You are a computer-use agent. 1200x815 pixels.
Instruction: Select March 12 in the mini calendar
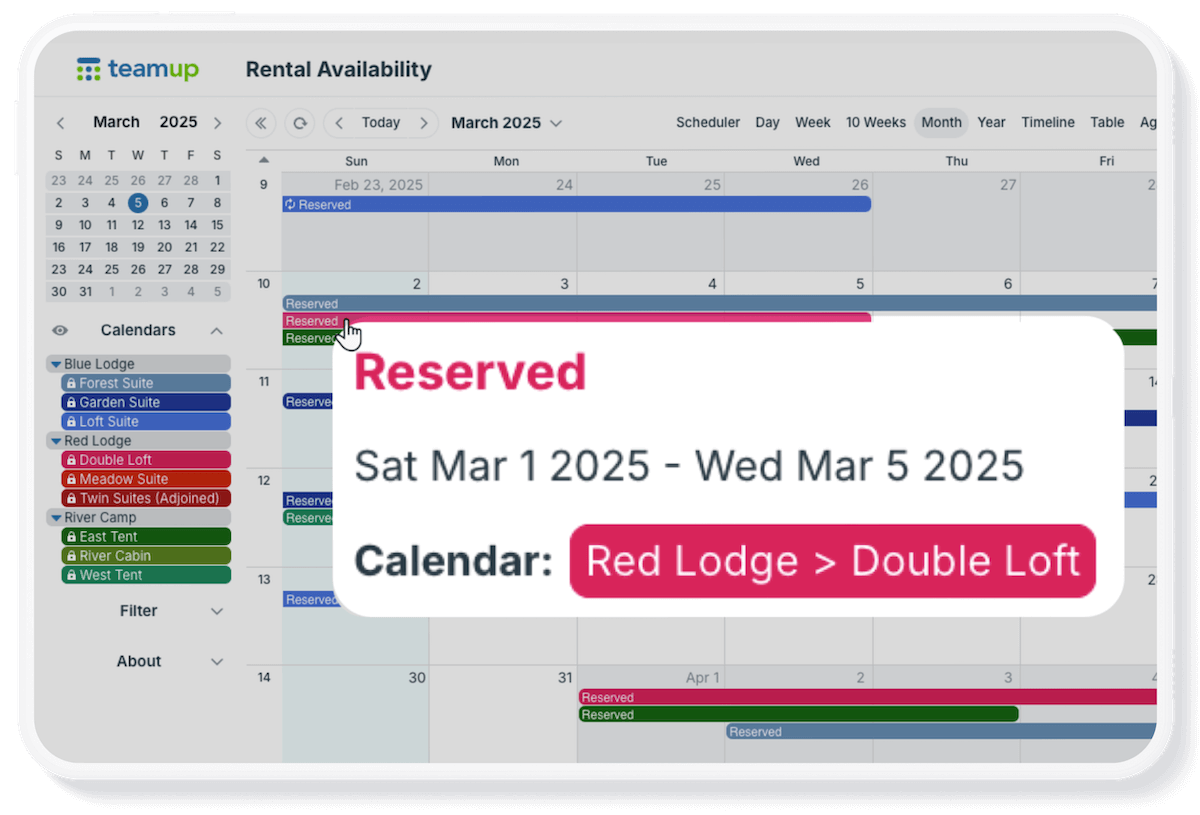coord(138,225)
